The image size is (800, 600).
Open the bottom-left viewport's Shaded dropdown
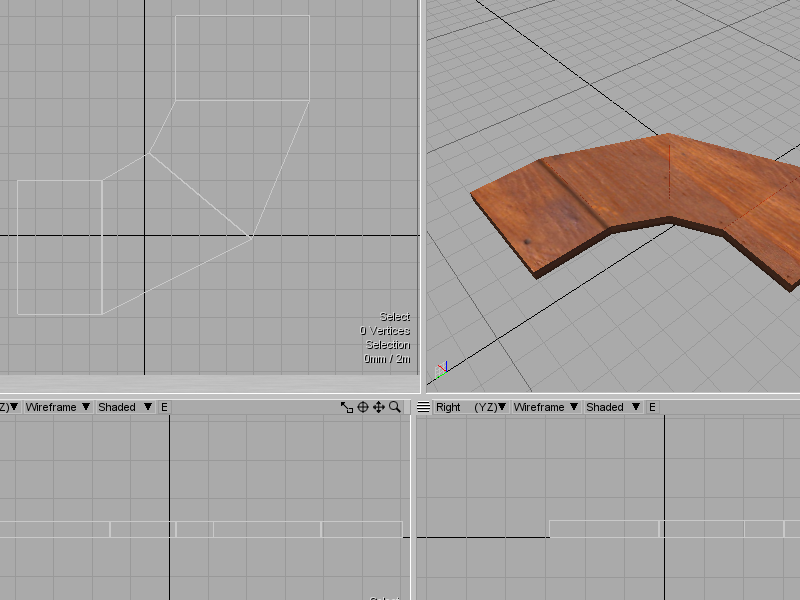click(125, 407)
